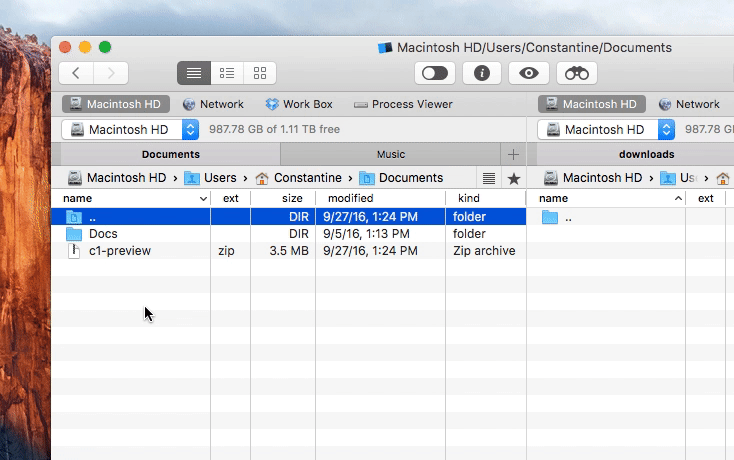Viewport: 734px width, 460px height.
Task: Switch to the Music tab
Action: click(391, 154)
